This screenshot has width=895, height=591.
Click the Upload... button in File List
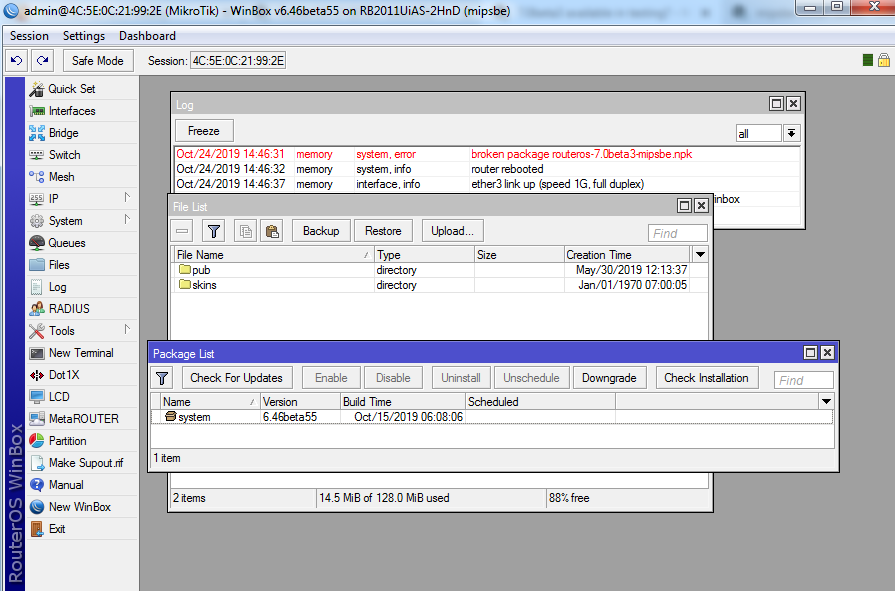click(452, 231)
